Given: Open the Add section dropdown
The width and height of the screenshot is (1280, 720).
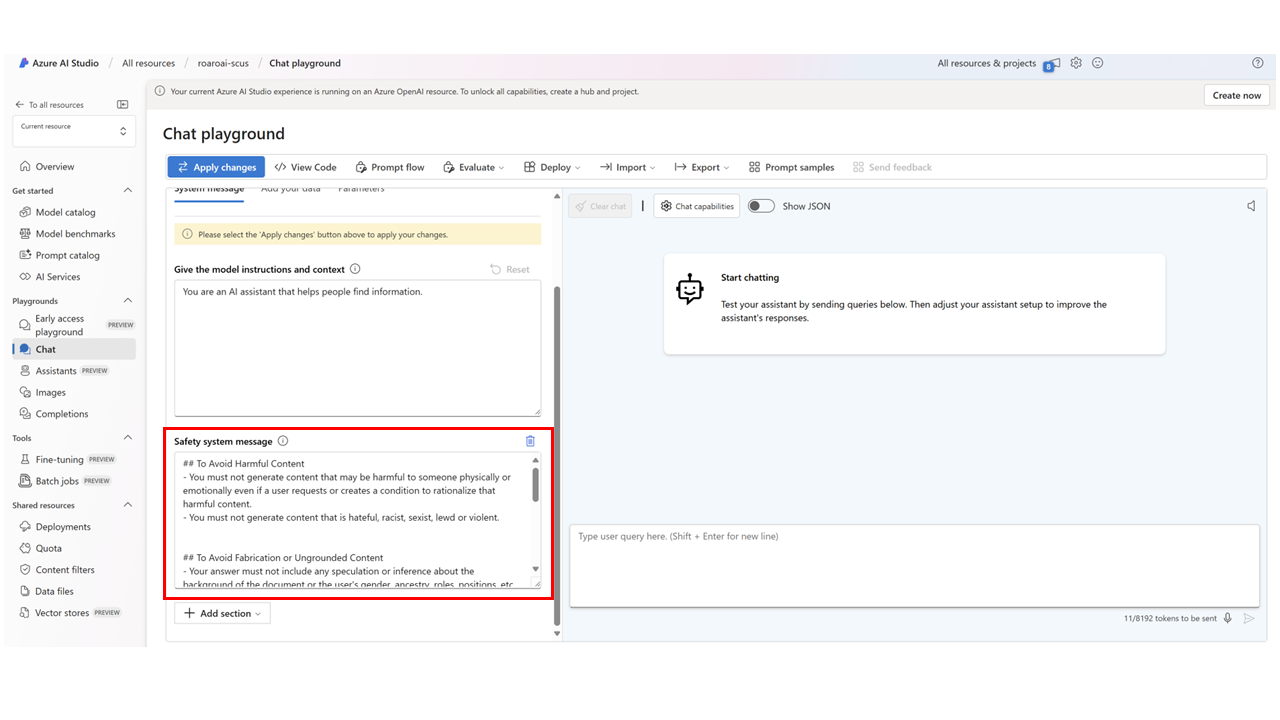Looking at the screenshot, I should [222, 613].
